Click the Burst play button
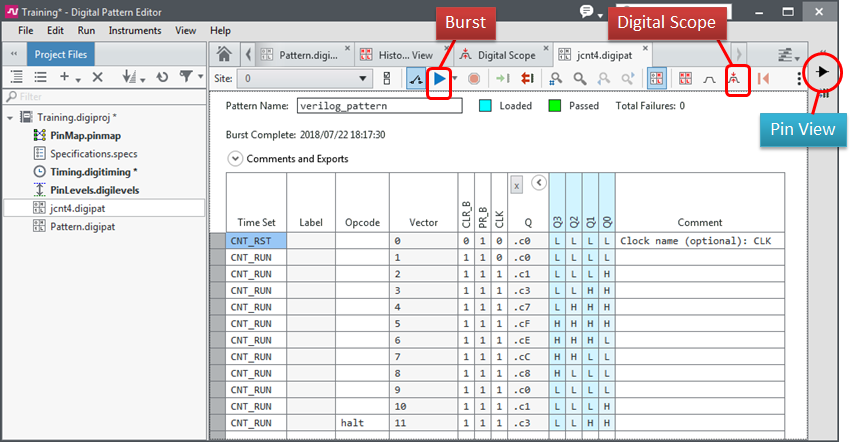852x442 pixels. tap(440, 79)
